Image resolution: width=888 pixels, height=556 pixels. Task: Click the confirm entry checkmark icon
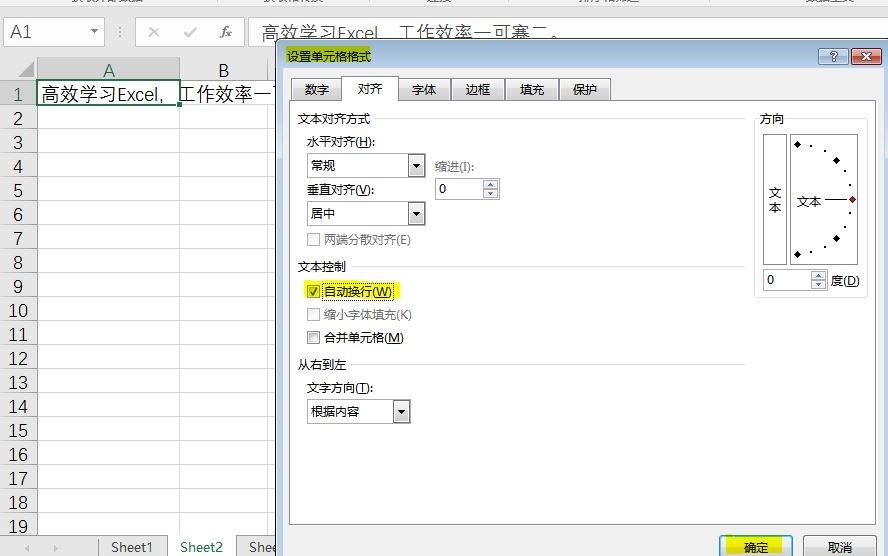pos(190,32)
